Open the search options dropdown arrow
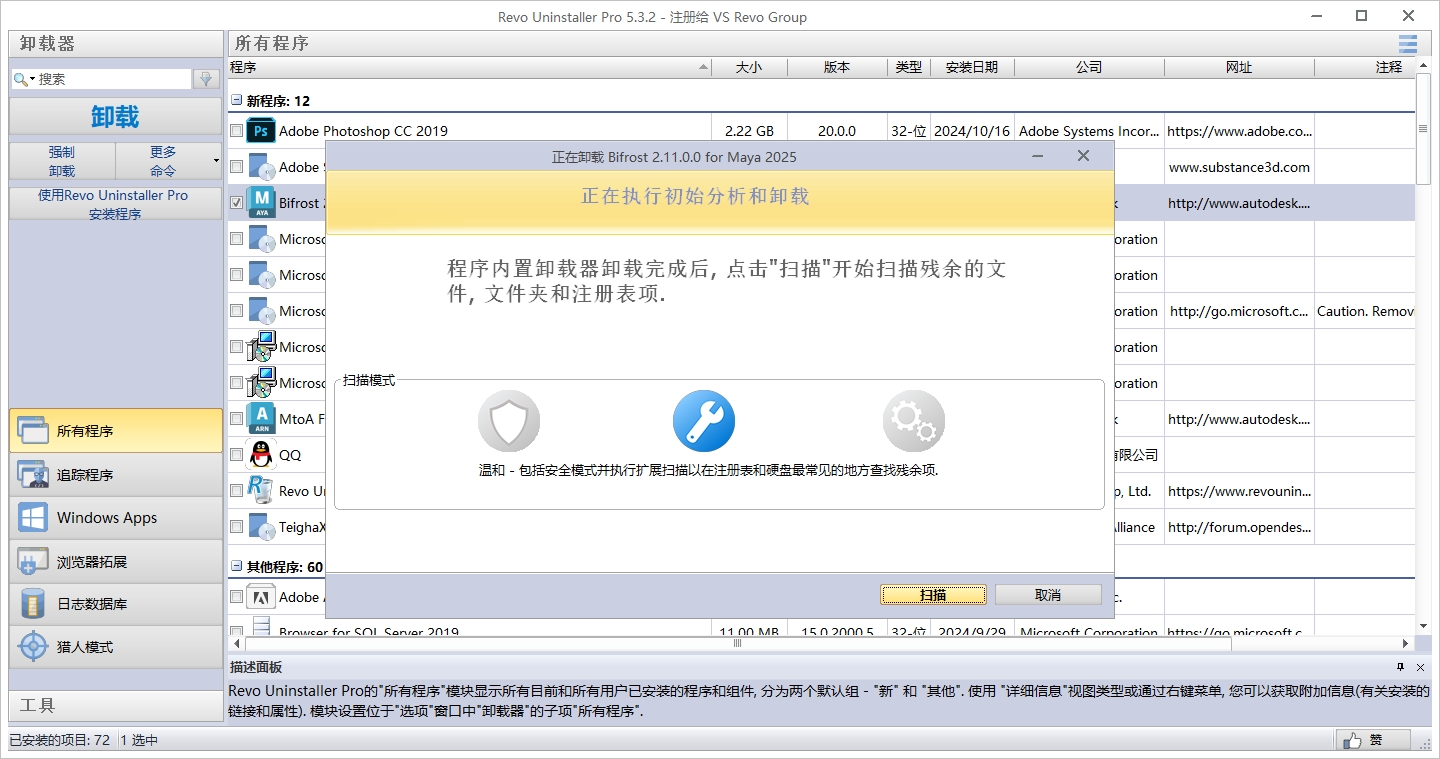The image size is (1440, 759). 33,79
